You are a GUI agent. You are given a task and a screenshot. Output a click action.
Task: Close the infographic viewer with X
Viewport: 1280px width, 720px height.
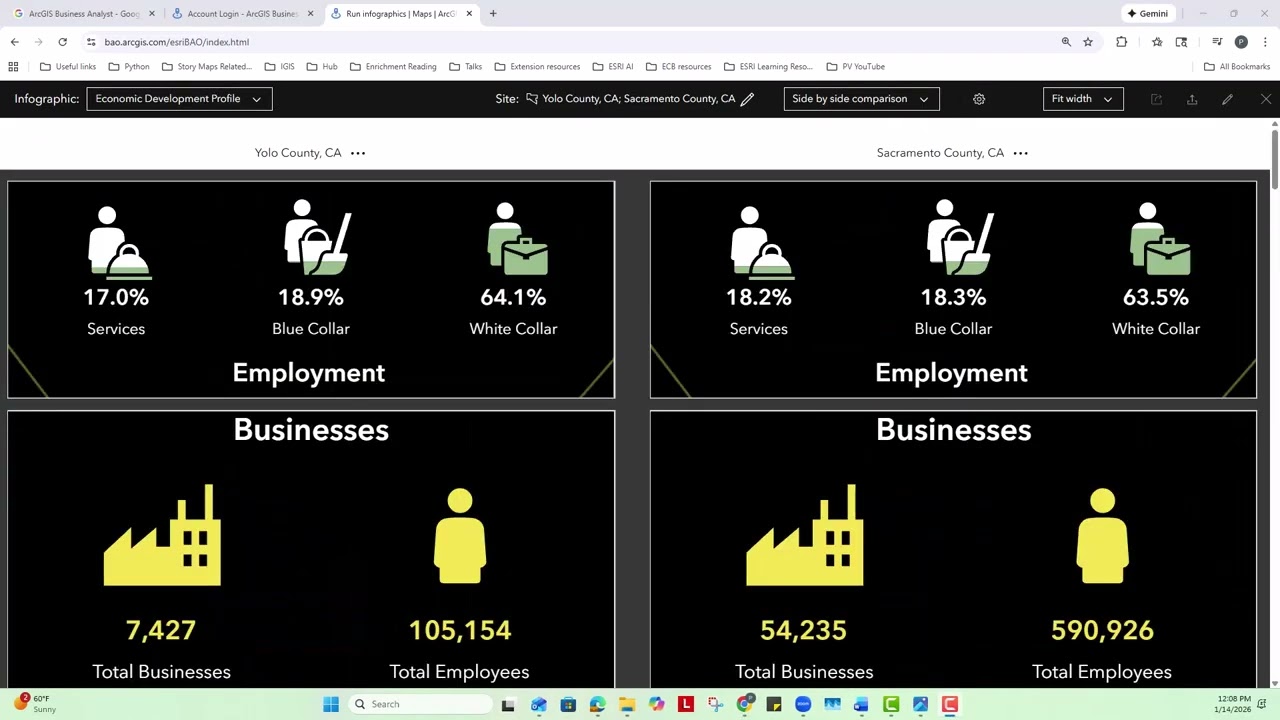(x=1265, y=99)
